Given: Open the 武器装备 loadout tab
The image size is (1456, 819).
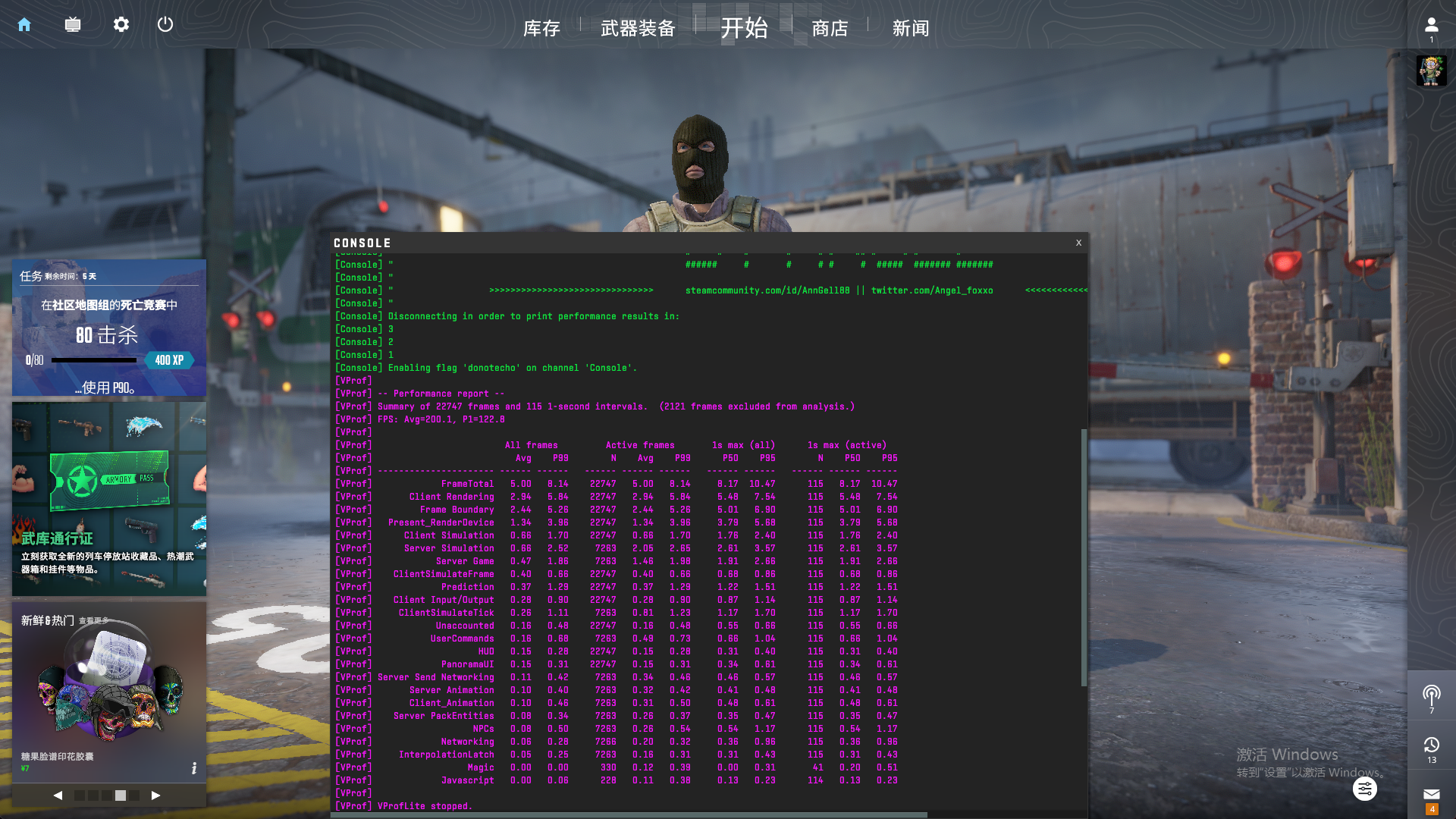Looking at the screenshot, I should pyautogui.click(x=638, y=29).
